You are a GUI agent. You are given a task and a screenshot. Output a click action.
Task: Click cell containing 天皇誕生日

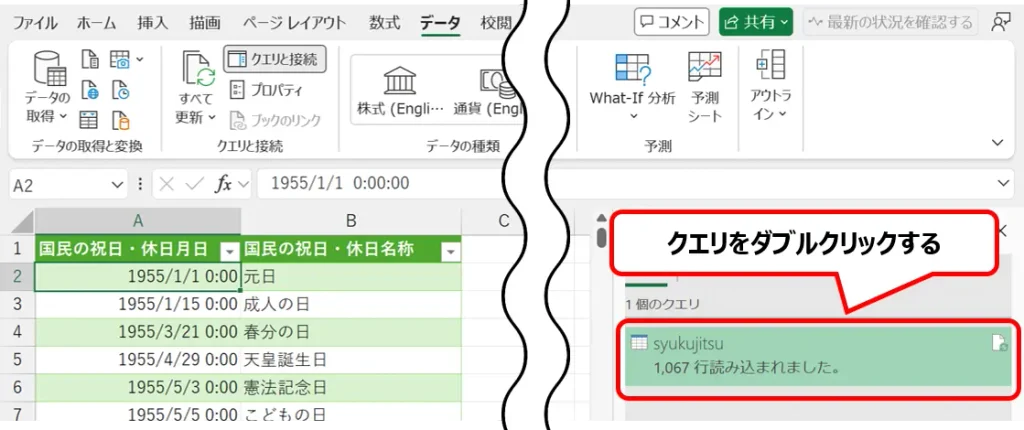pos(351,359)
